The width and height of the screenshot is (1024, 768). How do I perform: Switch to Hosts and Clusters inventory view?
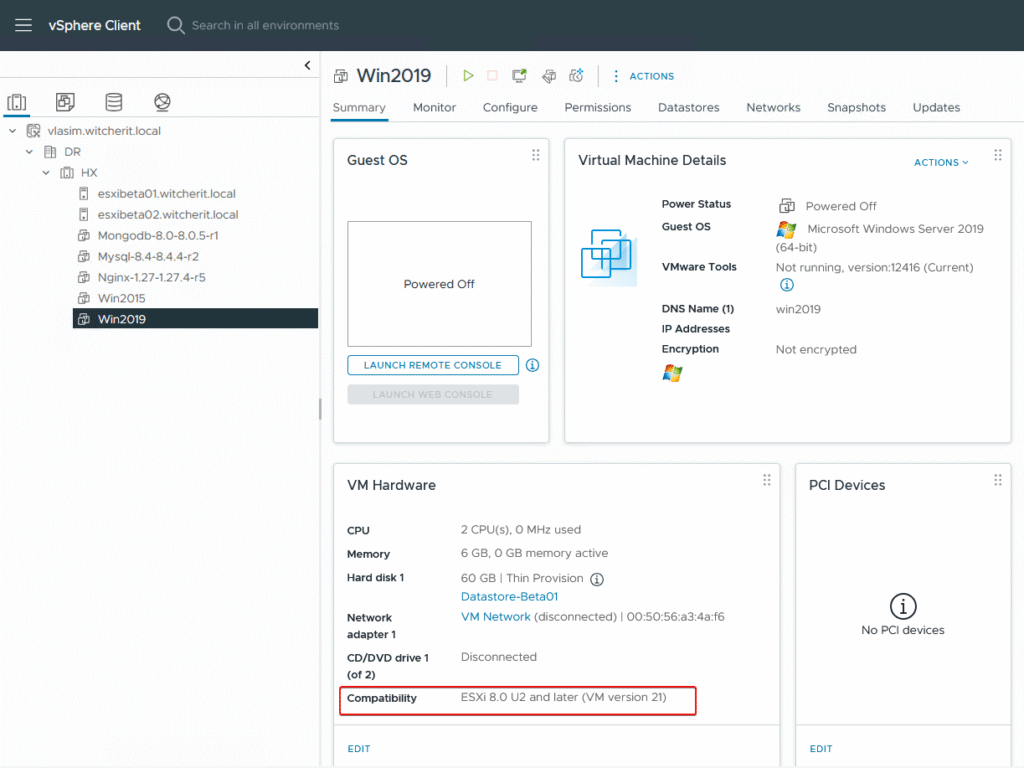point(17,102)
